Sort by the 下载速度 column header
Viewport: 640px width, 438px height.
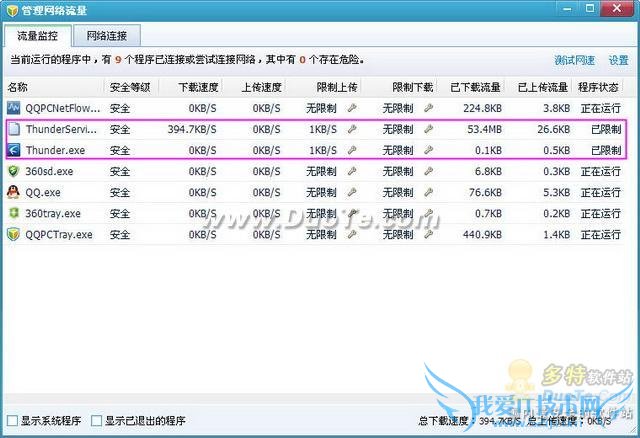tap(190, 87)
